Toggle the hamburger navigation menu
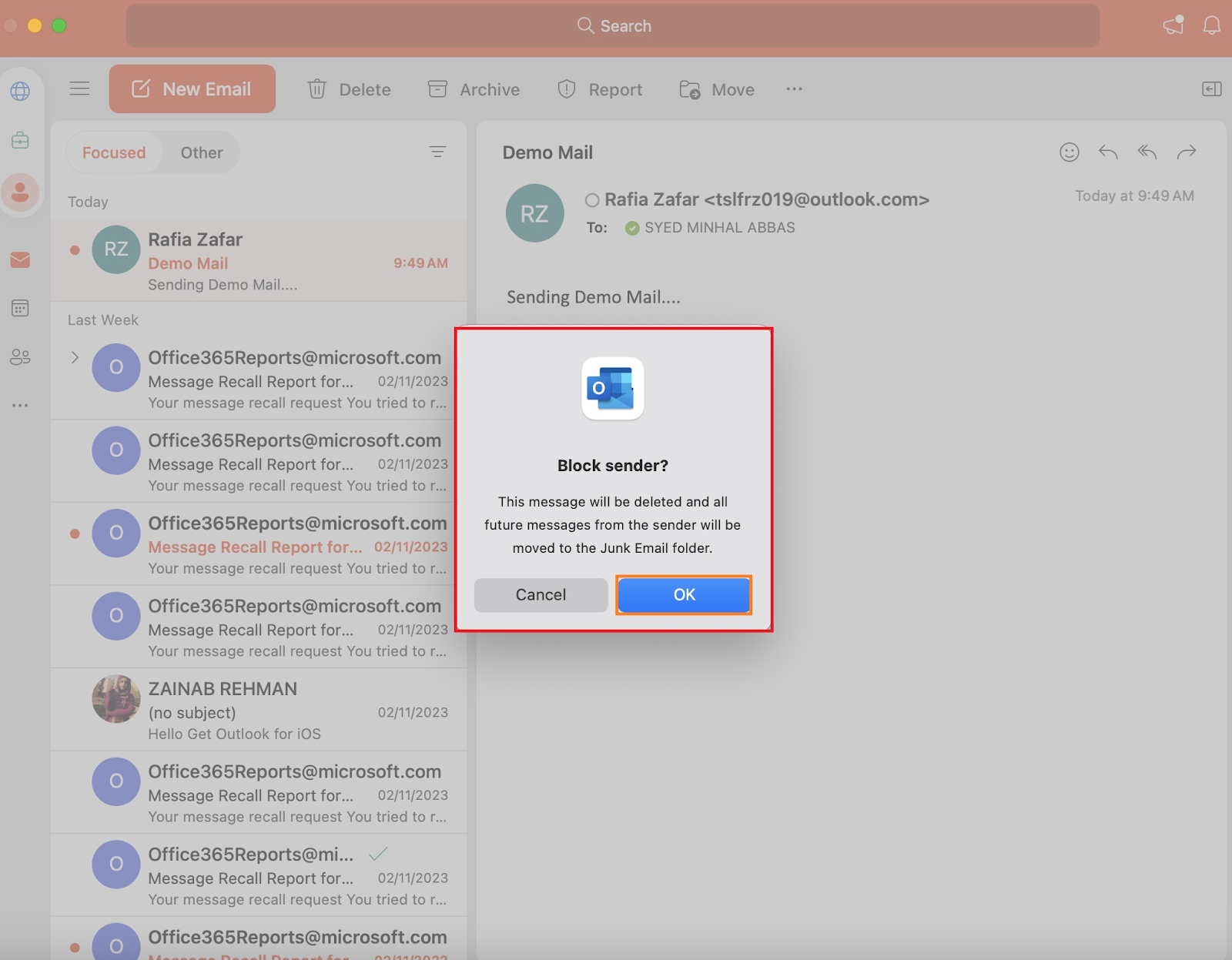The width and height of the screenshot is (1232, 960). [80, 89]
